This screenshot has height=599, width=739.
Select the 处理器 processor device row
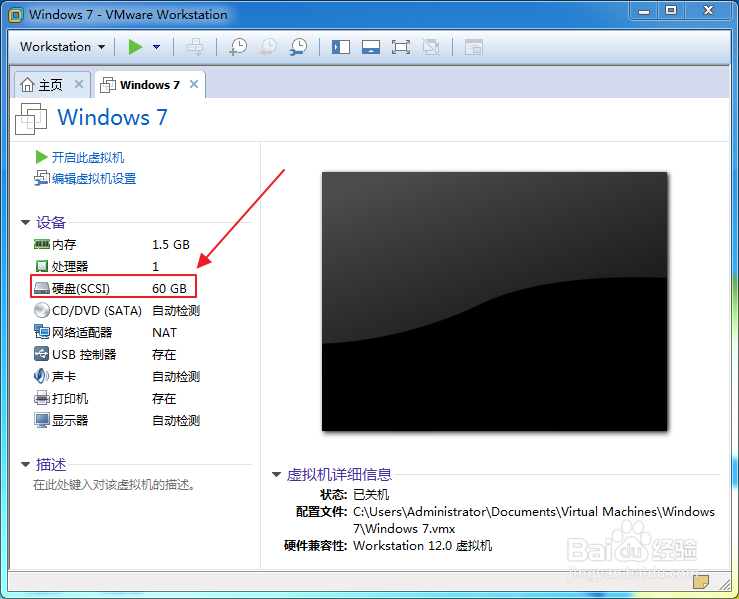click(x=97, y=266)
